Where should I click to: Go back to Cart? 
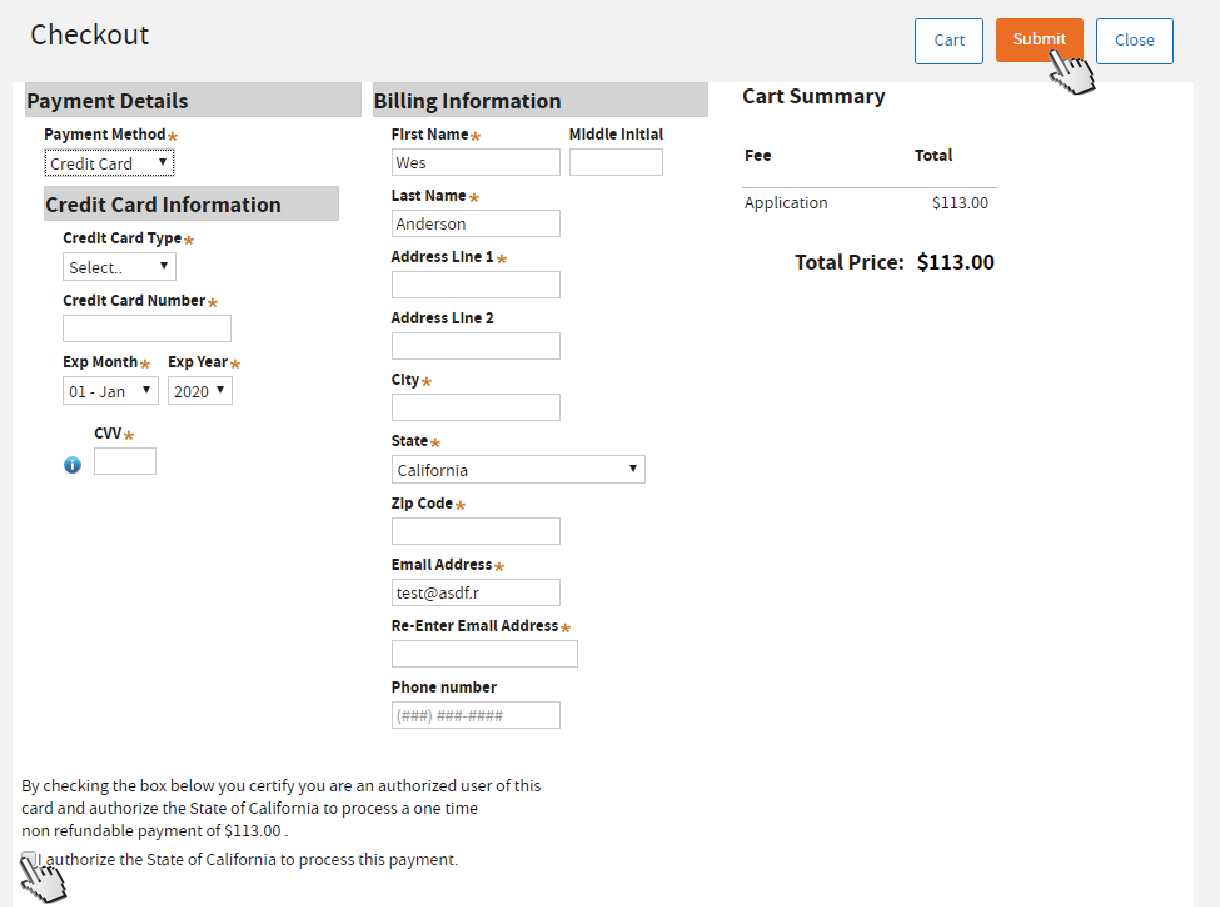(x=949, y=40)
